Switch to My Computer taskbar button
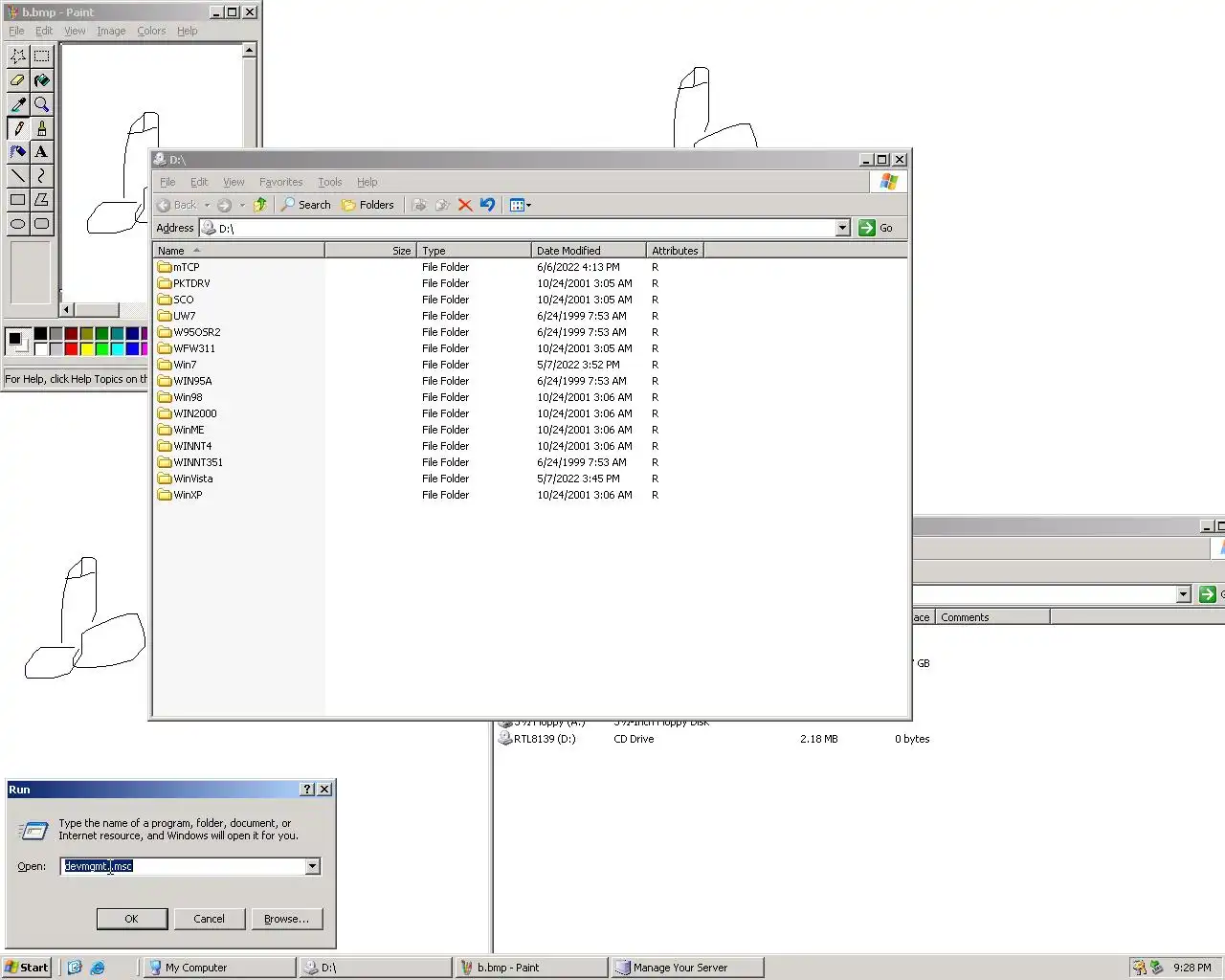Viewport: 1225px width, 980px height. coord(219,968)
